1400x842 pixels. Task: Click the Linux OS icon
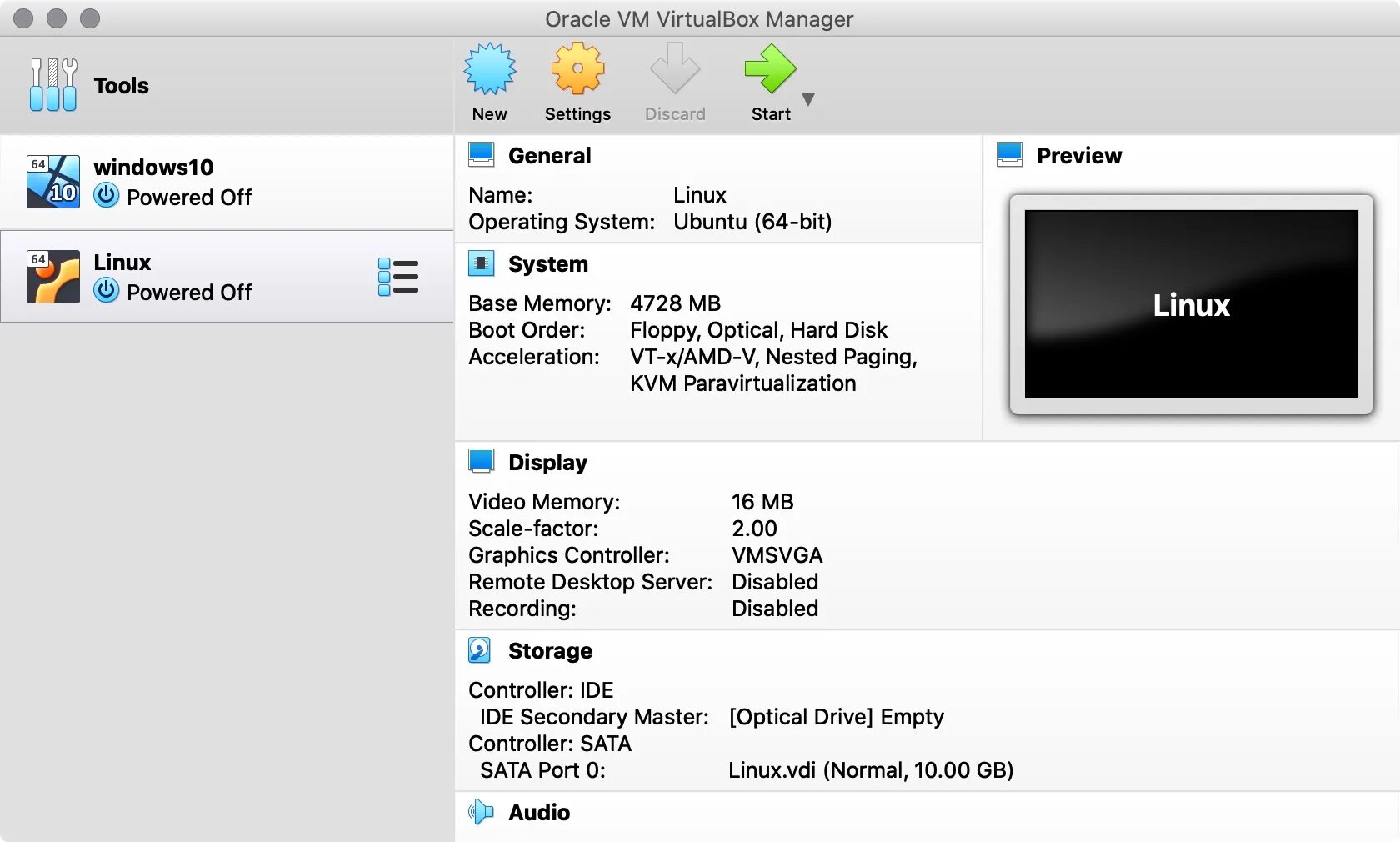[x=53, y=277]
